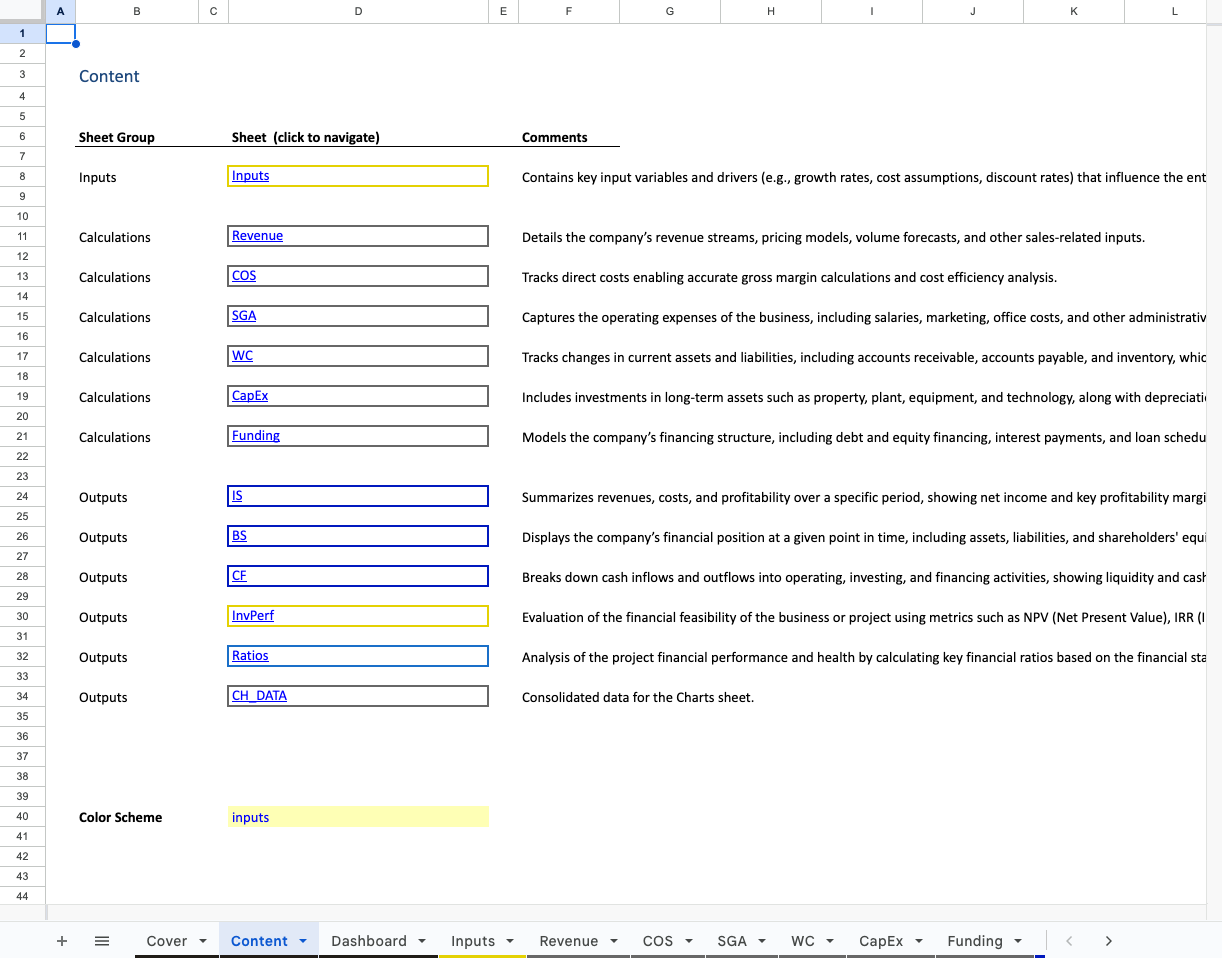
Task: Navigate using the Inputs hyperlink
Action: pos(249,175)
